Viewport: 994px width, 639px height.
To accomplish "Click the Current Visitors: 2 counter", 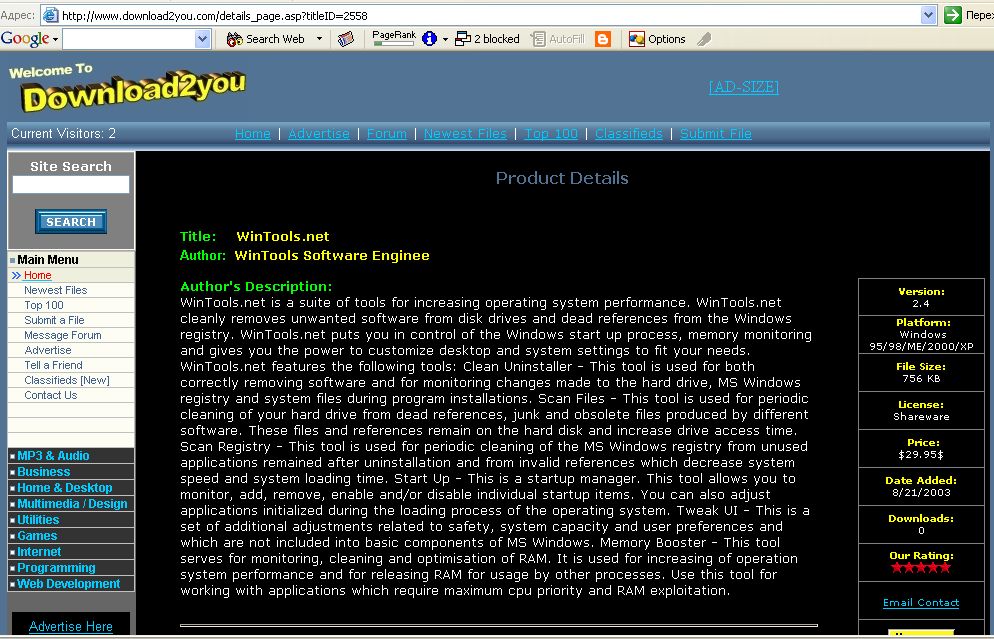I will (x=63, y=134).
